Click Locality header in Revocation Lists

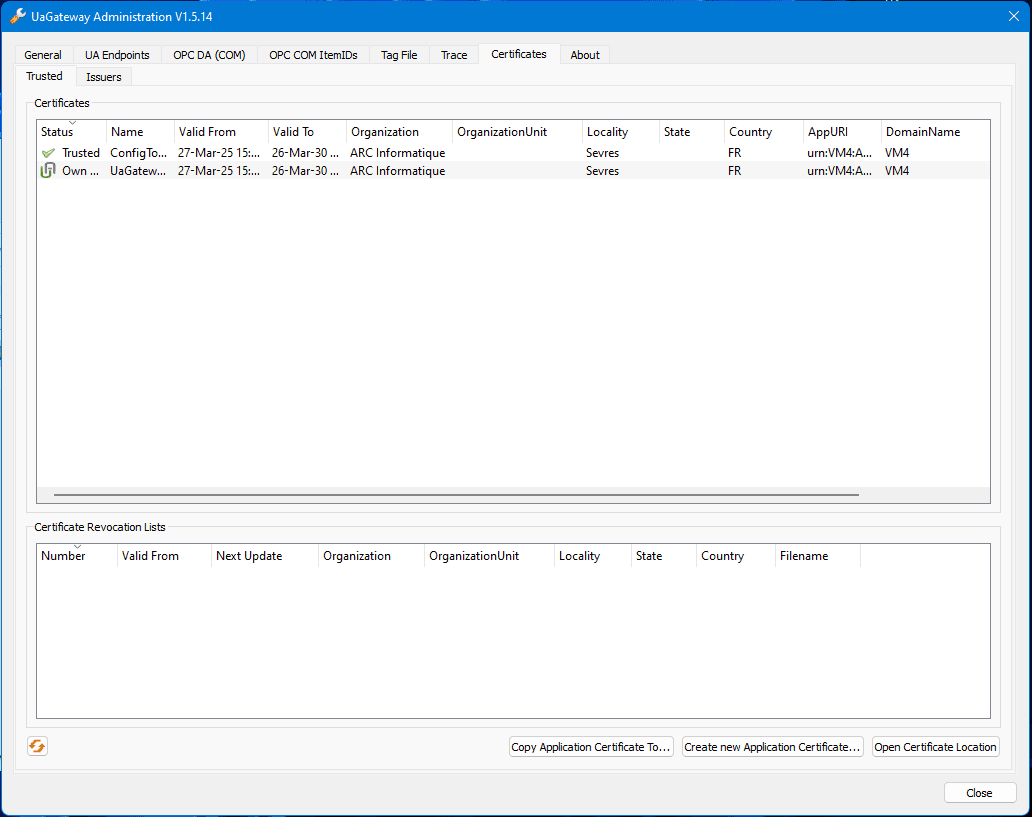(593, 556)
